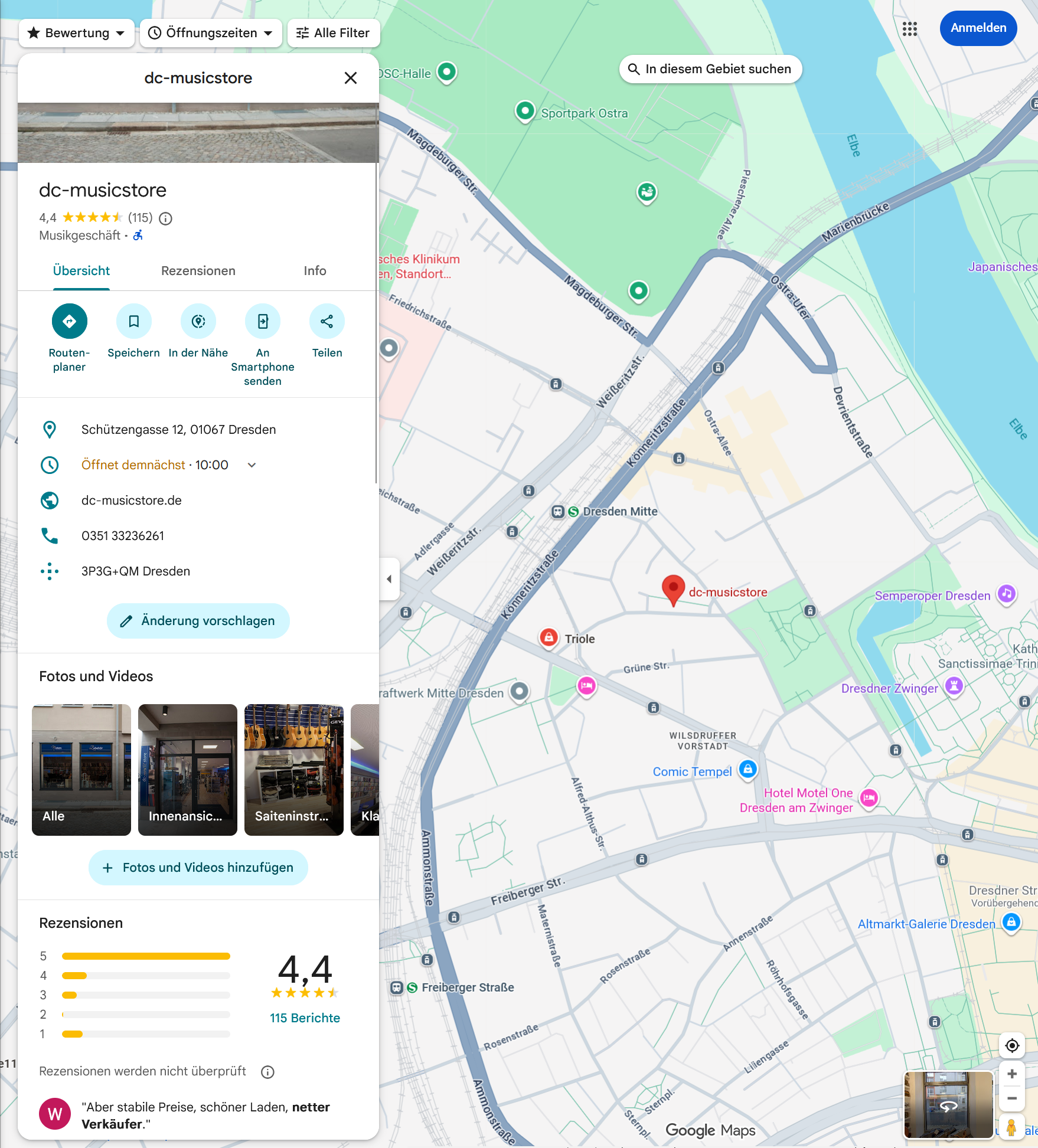The image size is (1038, 1148).
Task: Share the place via Teilen icon
Action: point(327,321)
